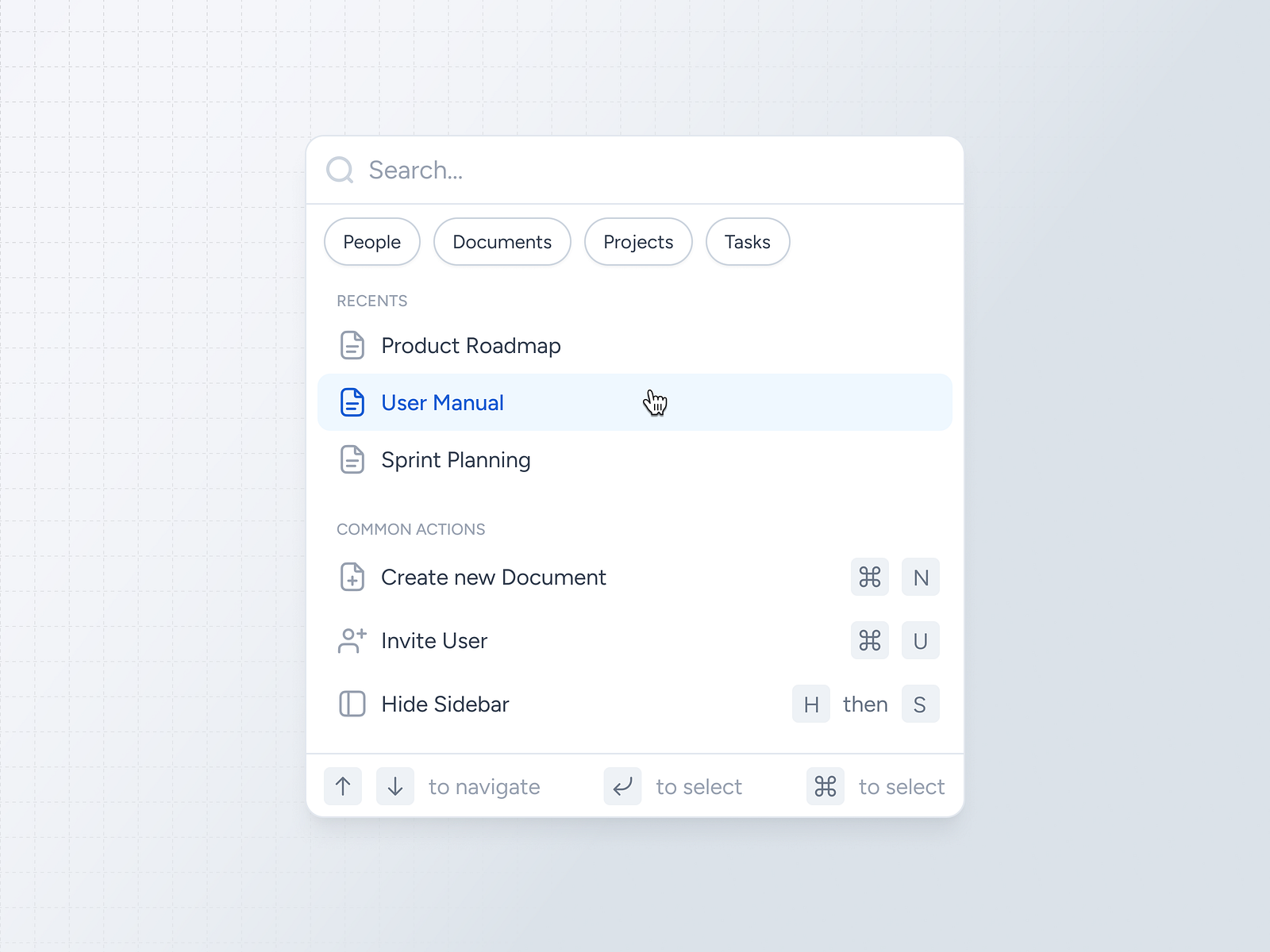Image resolution: width=1270 pixels, height=952 pixels.
Task: Click the sidebar panel icon beside Hide Sidebar
Action: (352, 704)
